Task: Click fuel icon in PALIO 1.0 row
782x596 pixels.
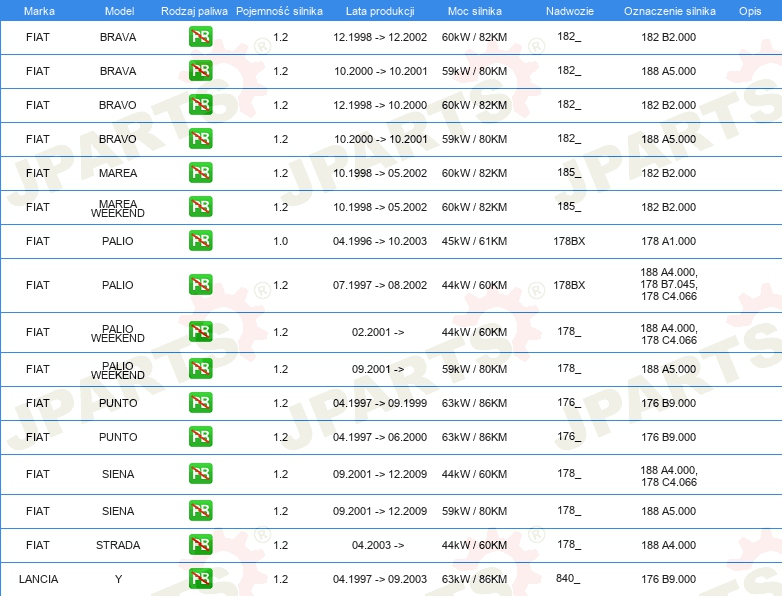Action: tap(200, 240)
